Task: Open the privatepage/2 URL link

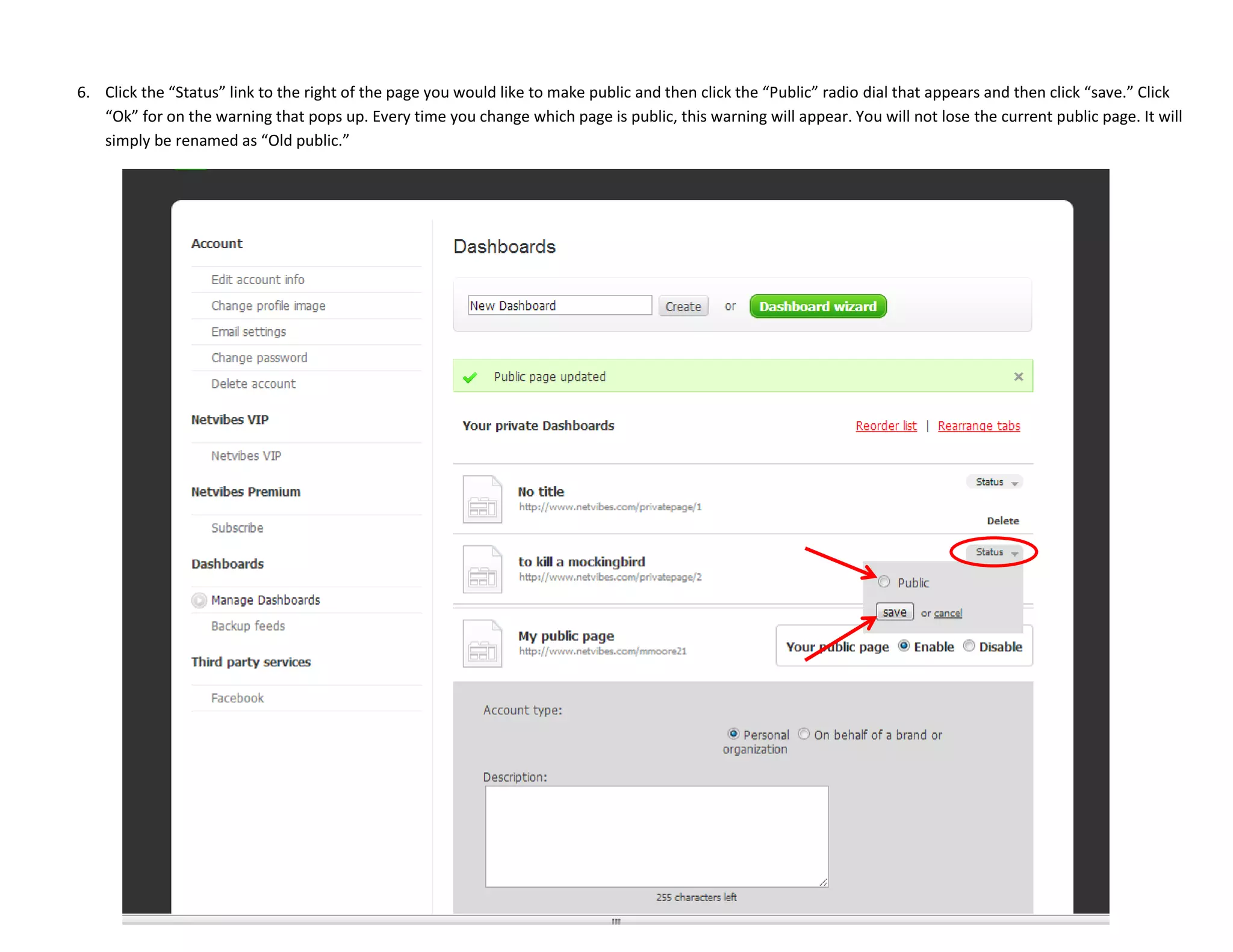Action: pyautogui.click(x=610, y=577)
